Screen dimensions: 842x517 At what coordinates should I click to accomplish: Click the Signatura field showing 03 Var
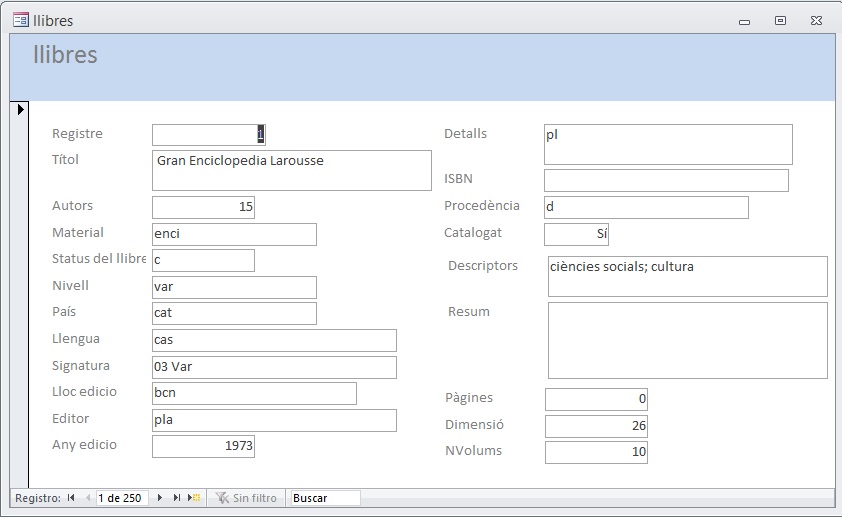(x=274, y=367)
